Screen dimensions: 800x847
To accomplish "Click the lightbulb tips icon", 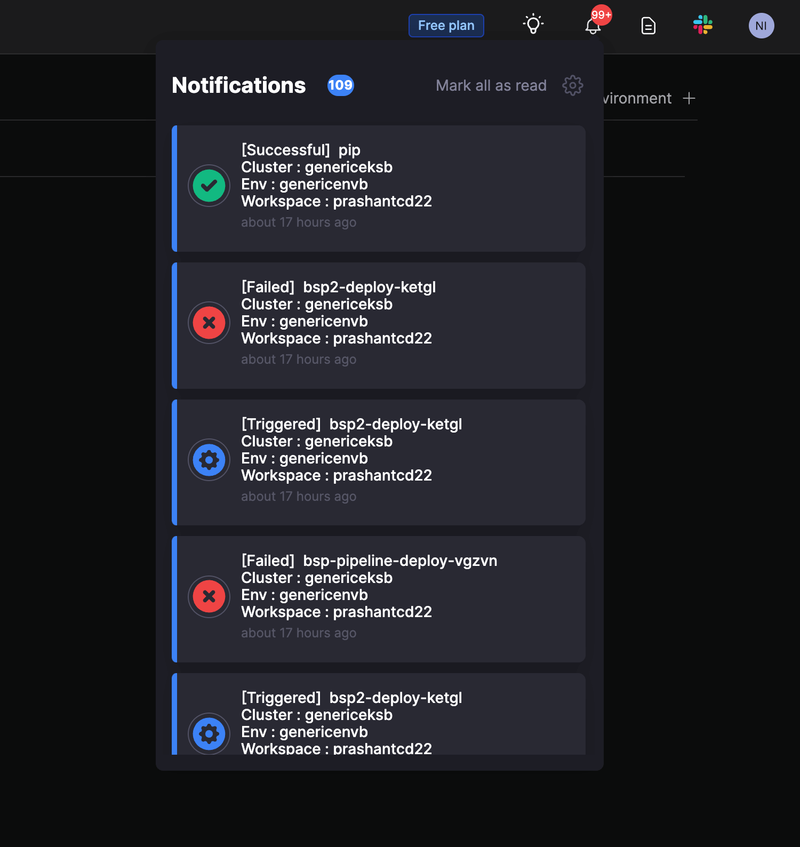I will [x=534, y=25].
